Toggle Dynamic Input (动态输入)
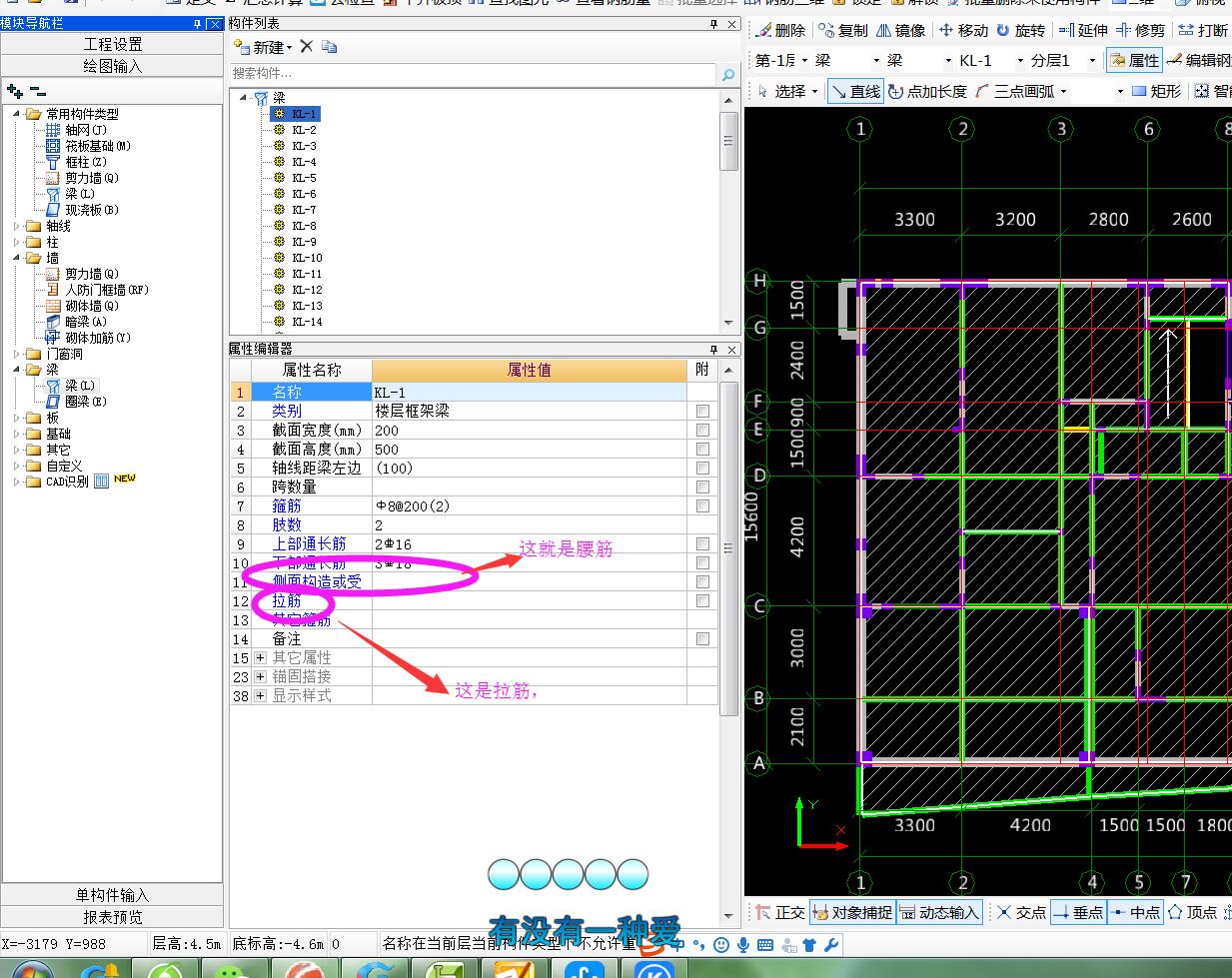The width and height of the screenshot is (1232, 978). (938, 912)
